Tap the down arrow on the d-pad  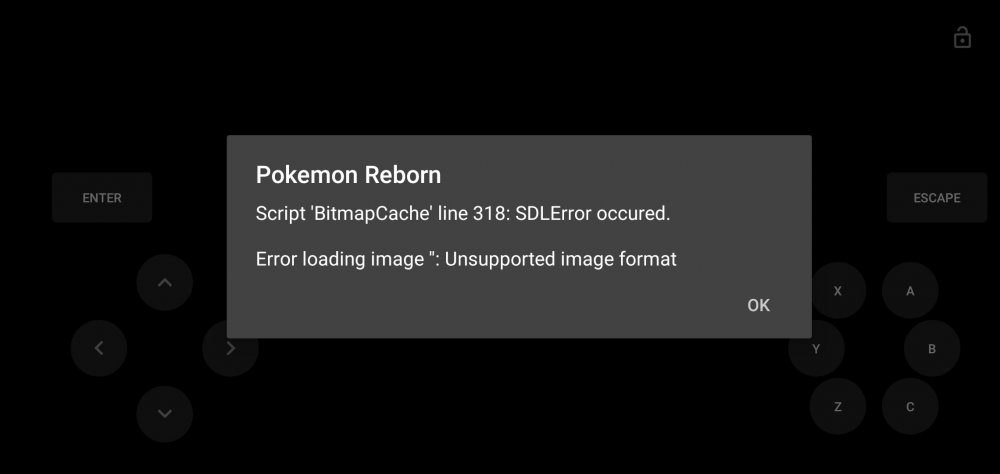pos(165,413)
